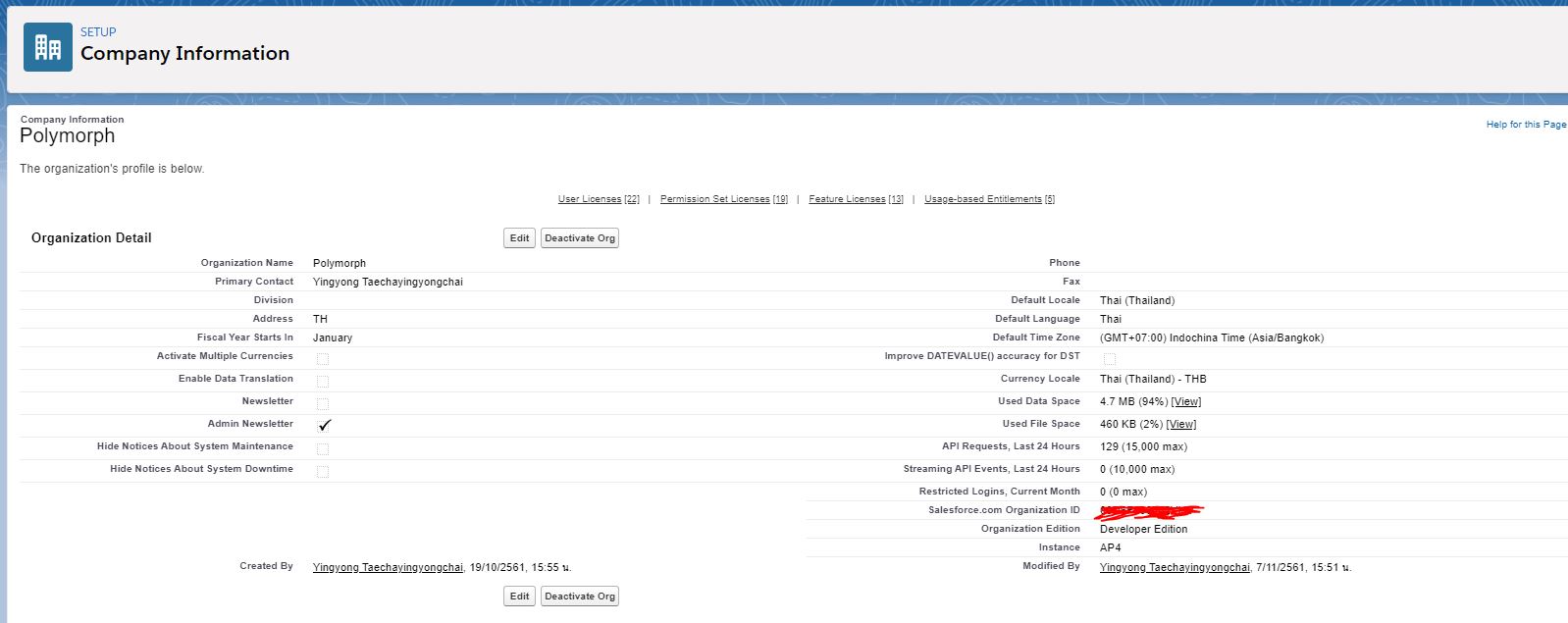Viewport: 1568px width, 623px height.
Task: Click the top Edit button
Action: (x=520, y=238)
